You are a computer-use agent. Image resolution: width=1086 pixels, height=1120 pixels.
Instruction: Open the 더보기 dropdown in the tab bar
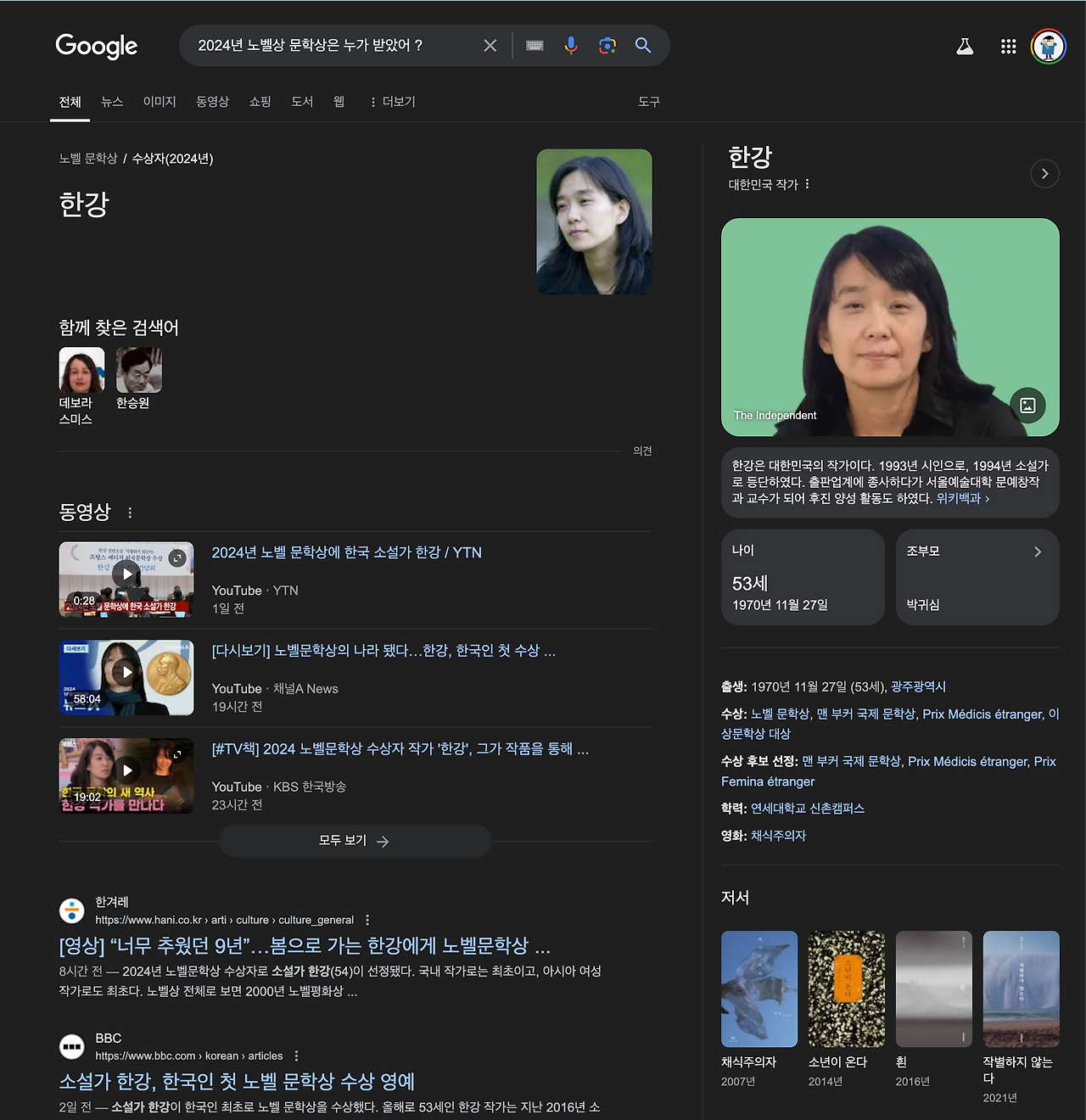pyautogui.click(x=391, y=101)
